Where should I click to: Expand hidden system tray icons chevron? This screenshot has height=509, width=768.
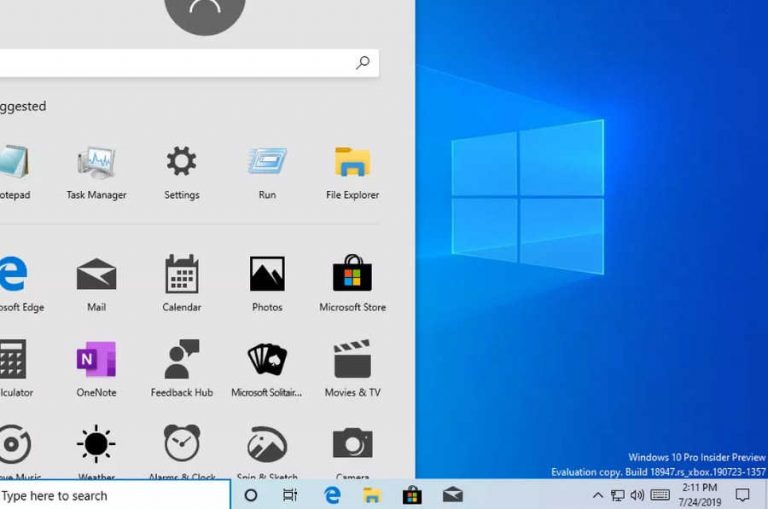coord(598,495)
